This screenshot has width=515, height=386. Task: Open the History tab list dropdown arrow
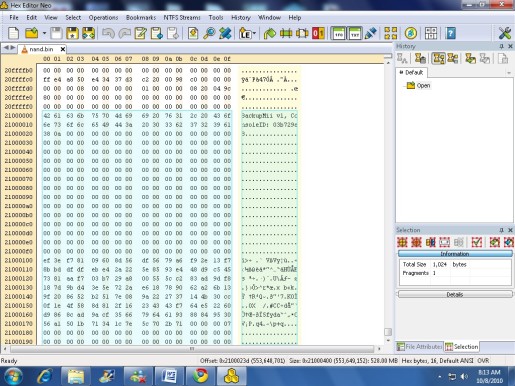click(x=509, y=73)
